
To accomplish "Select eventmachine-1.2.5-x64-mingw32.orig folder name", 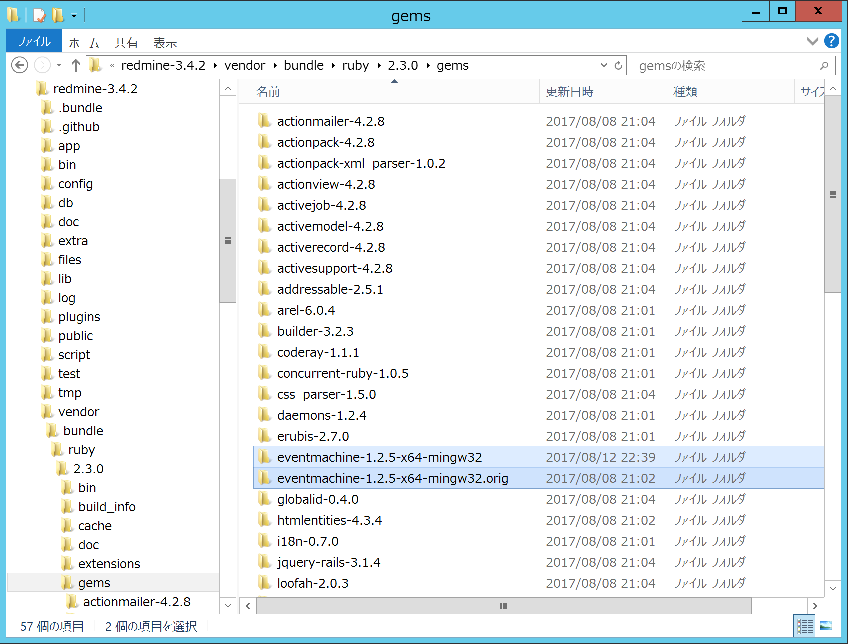I will [x=393, y=479].
